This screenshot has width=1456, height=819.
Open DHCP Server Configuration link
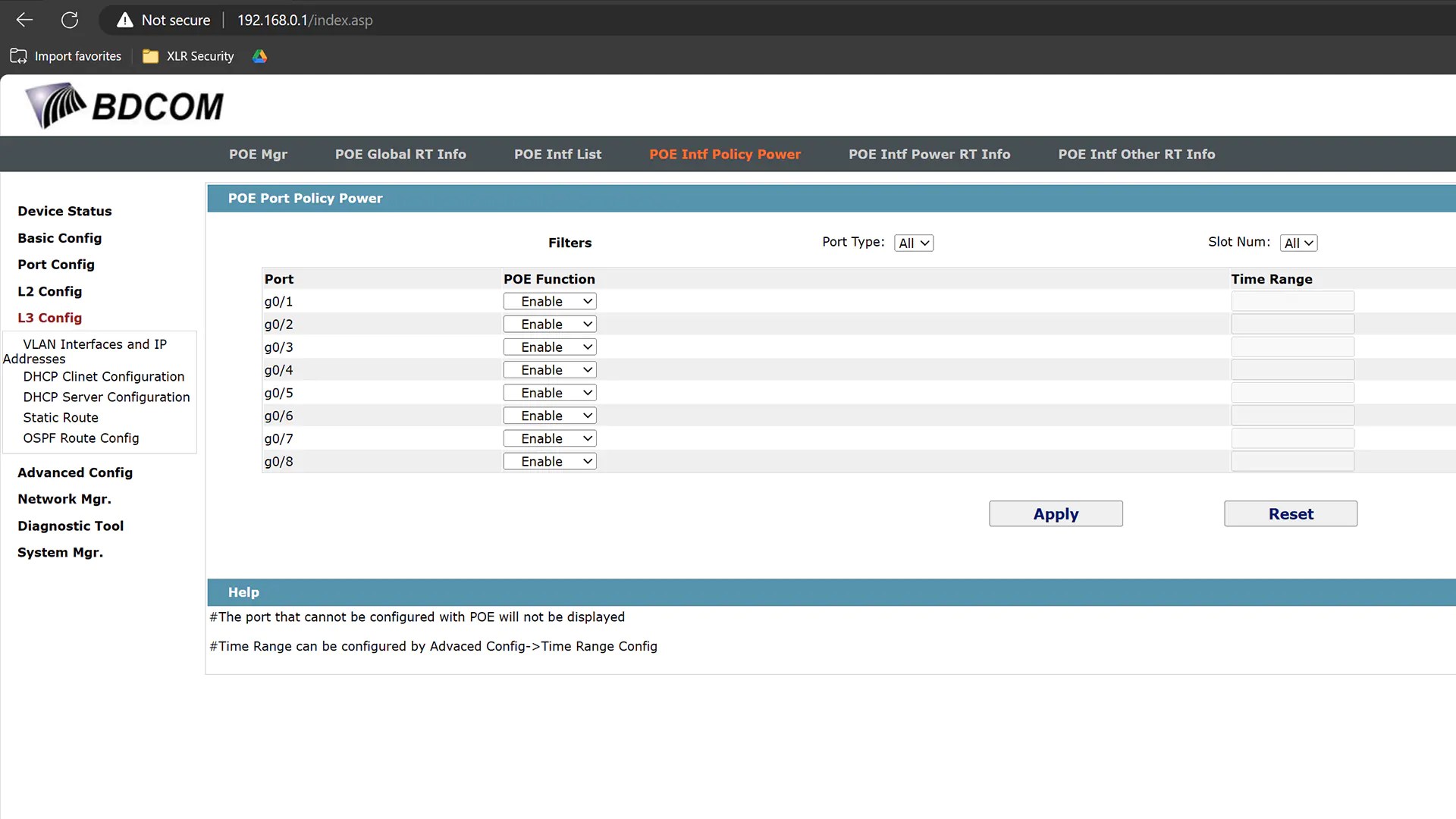[x=106, y=397]
